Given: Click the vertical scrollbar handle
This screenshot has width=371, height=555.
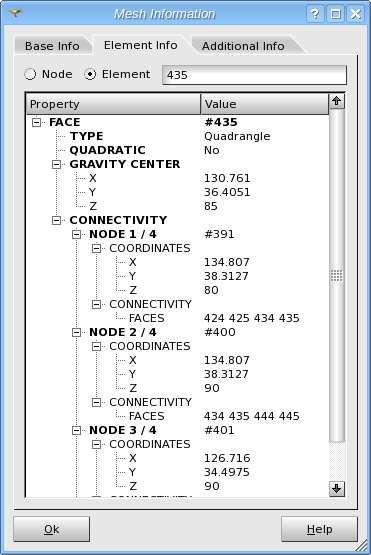Looking at the screenshot, I should point(337,275).
